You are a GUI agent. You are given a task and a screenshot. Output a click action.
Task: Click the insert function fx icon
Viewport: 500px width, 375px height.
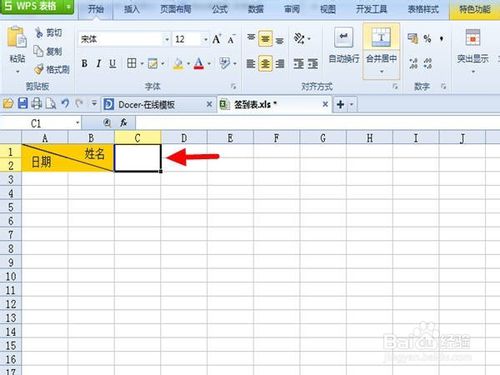coord(124,123)
